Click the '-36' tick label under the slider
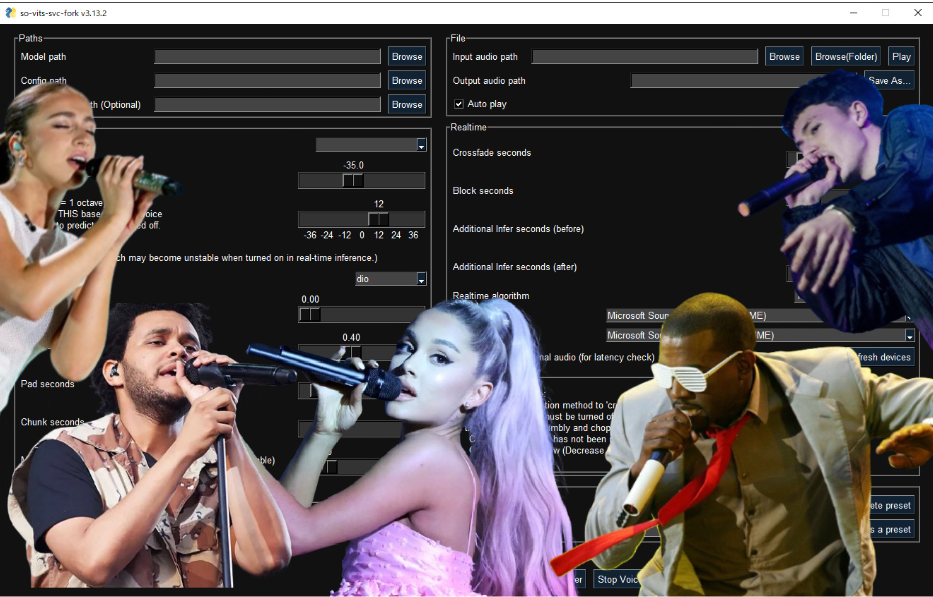Image resolution: width=933 pixels, height=597 pixels. [310, 235]
